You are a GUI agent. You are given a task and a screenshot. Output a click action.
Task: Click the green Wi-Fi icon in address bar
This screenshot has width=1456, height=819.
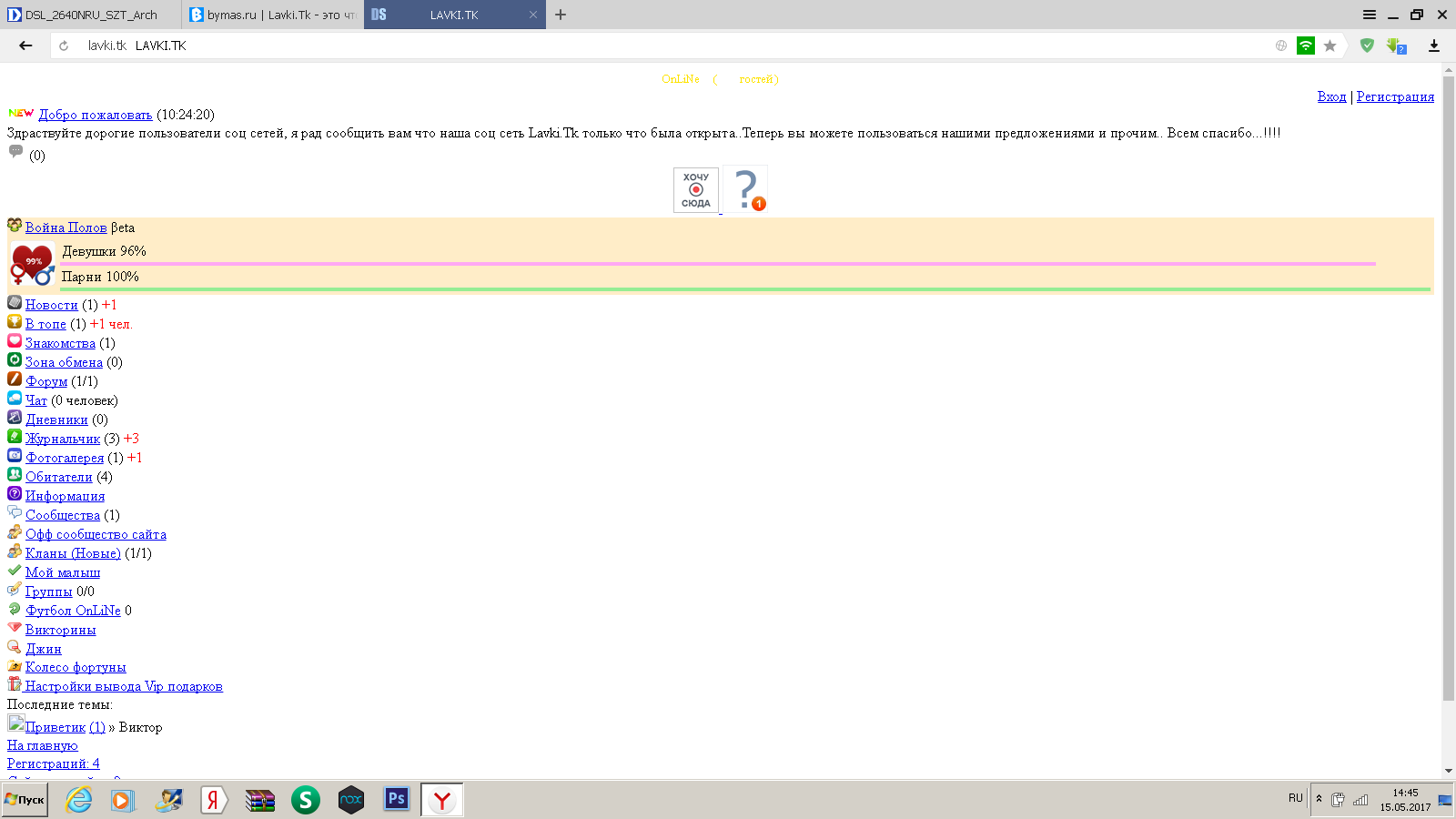point(1305,45)
